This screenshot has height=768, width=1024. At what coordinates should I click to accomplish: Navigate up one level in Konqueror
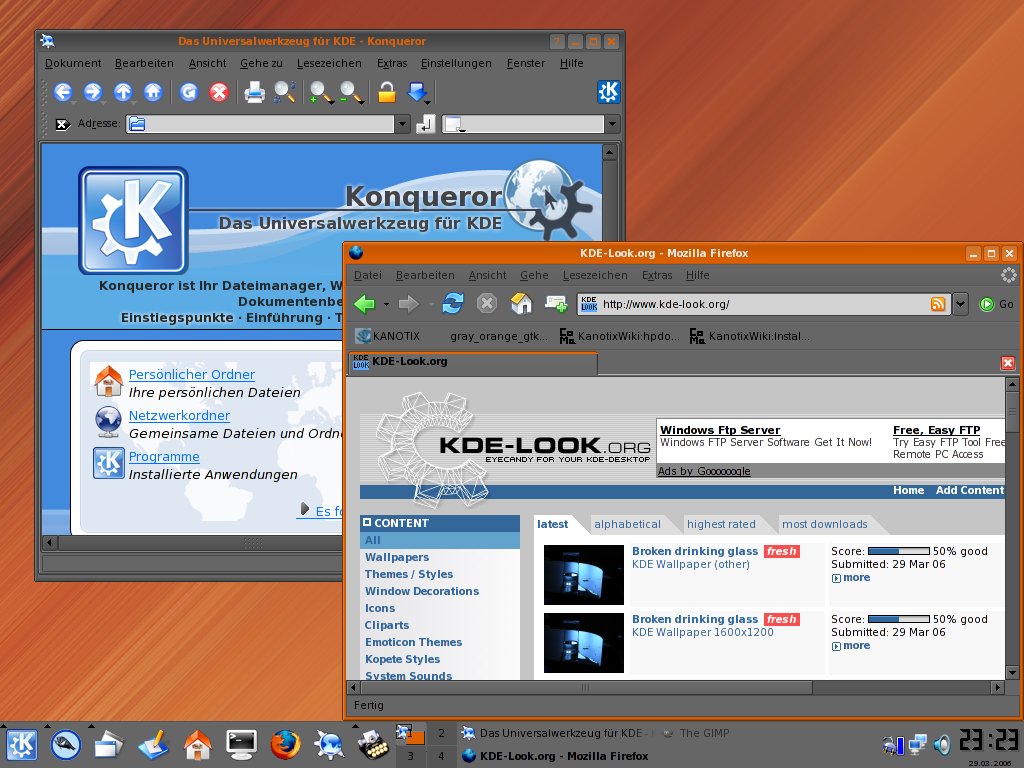[123, 92]
